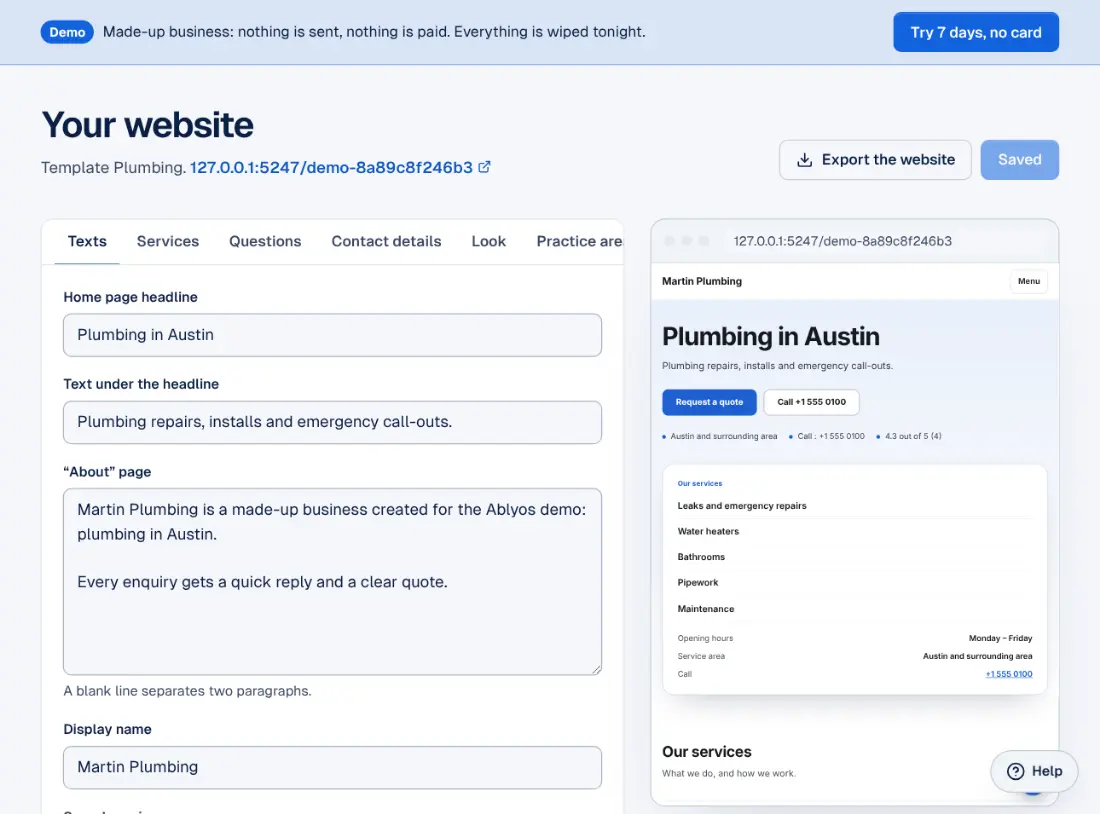Open the Questions tab
The width and height of the screenshot is (1100, 814).
pyautogui.click(x=265, y=241)
